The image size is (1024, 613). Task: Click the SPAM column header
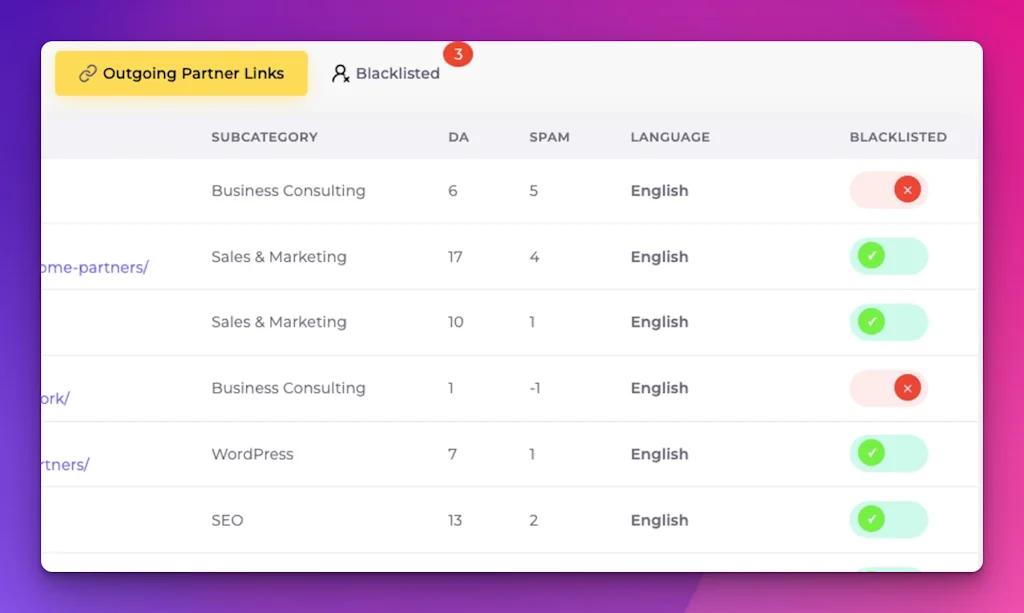(550, 137)
